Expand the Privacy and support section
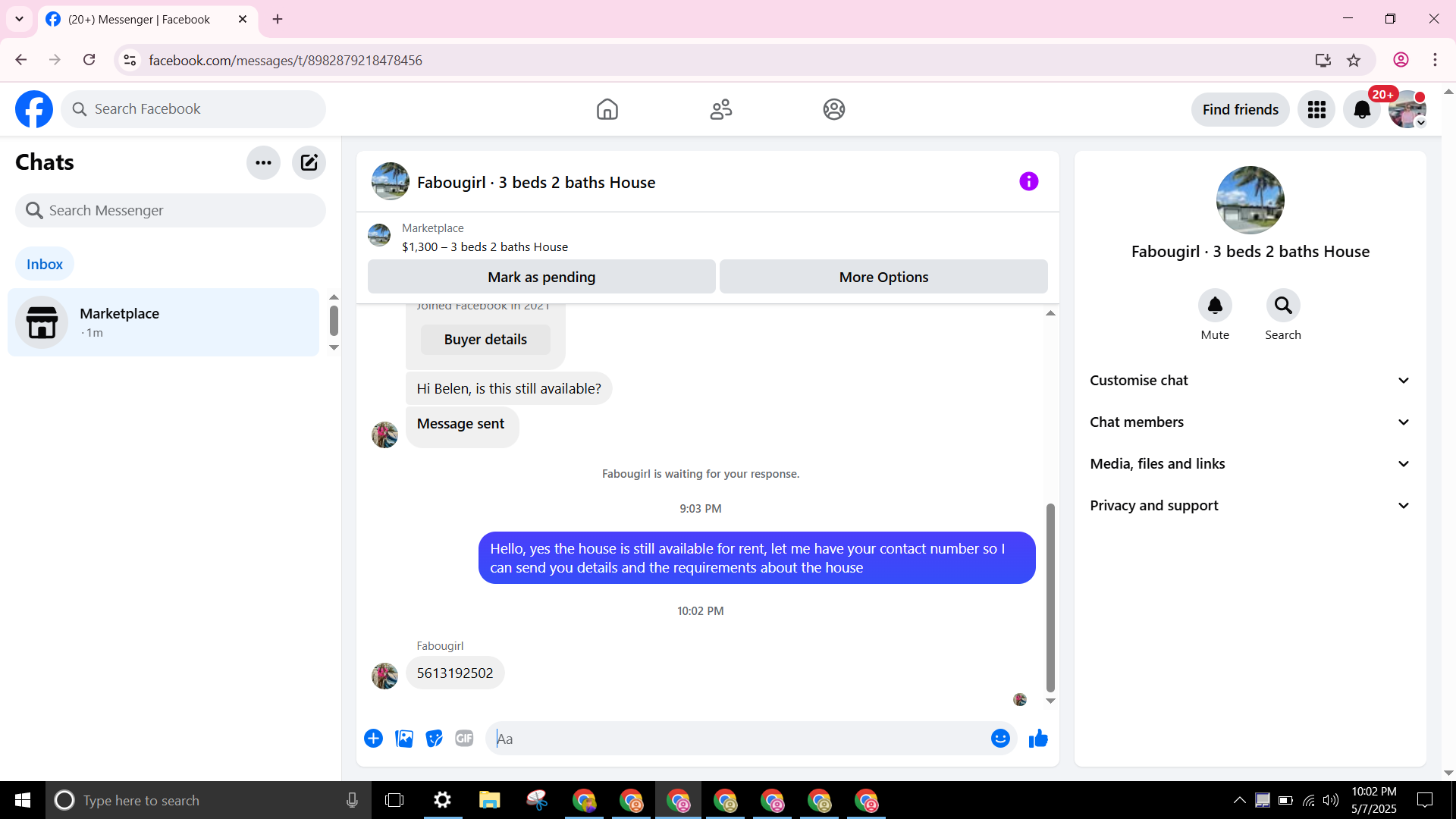 [x=1250, y=506]
